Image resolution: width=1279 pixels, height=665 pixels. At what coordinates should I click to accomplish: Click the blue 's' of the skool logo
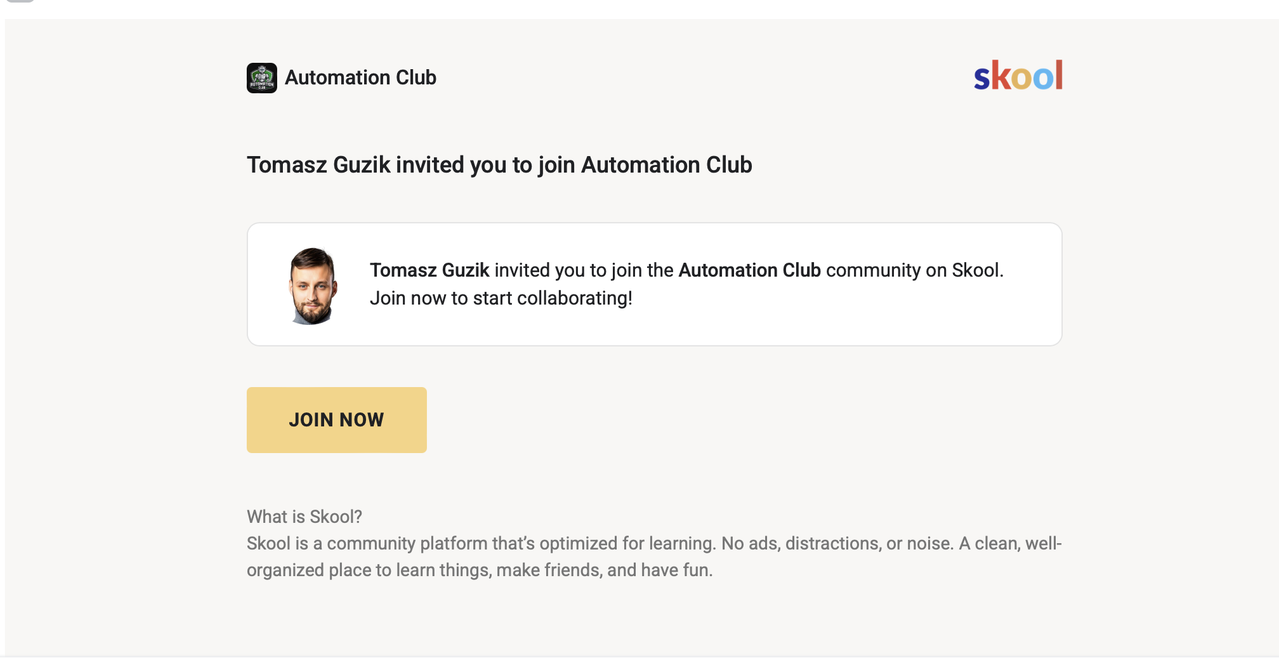click(982, 78)
